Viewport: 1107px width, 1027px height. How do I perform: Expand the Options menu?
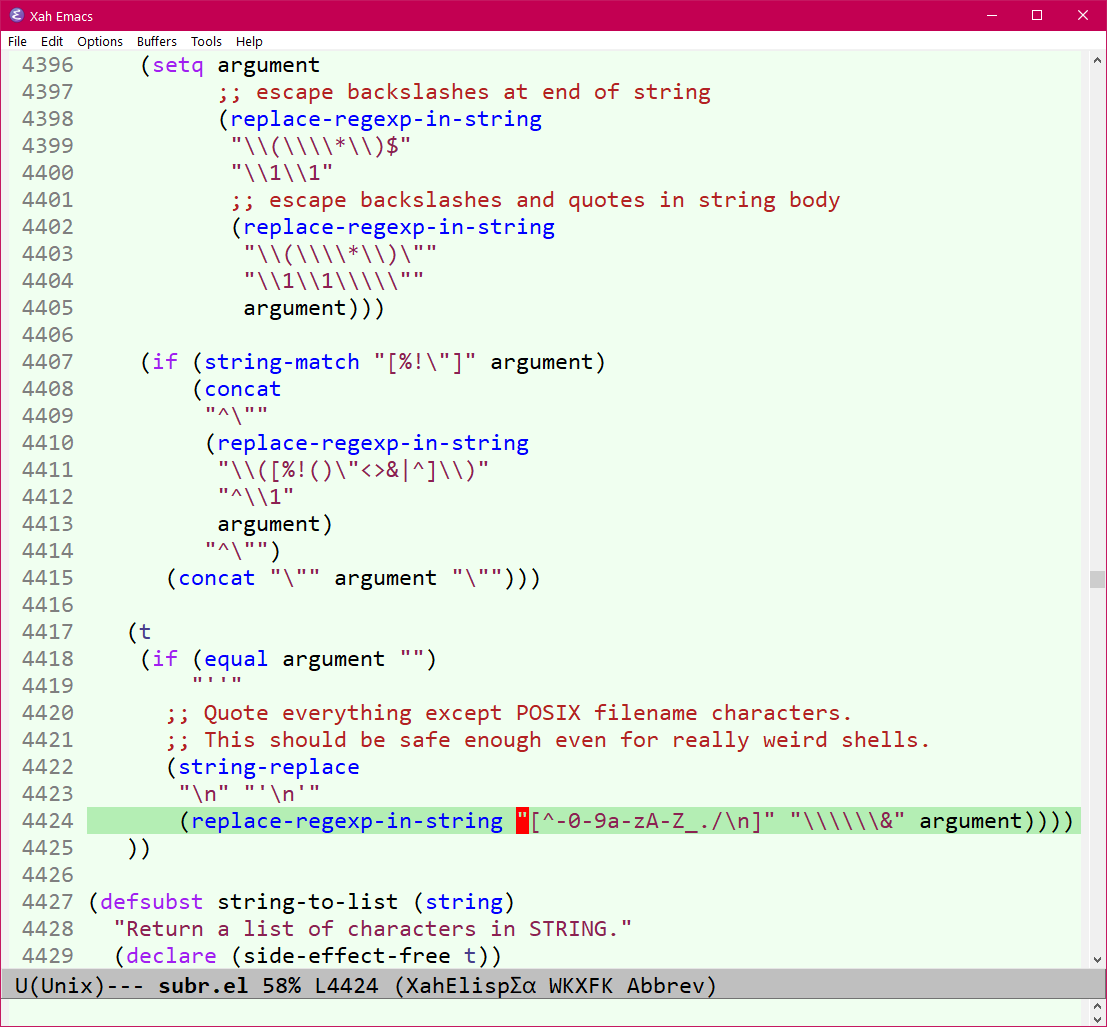tap(100, 41)
